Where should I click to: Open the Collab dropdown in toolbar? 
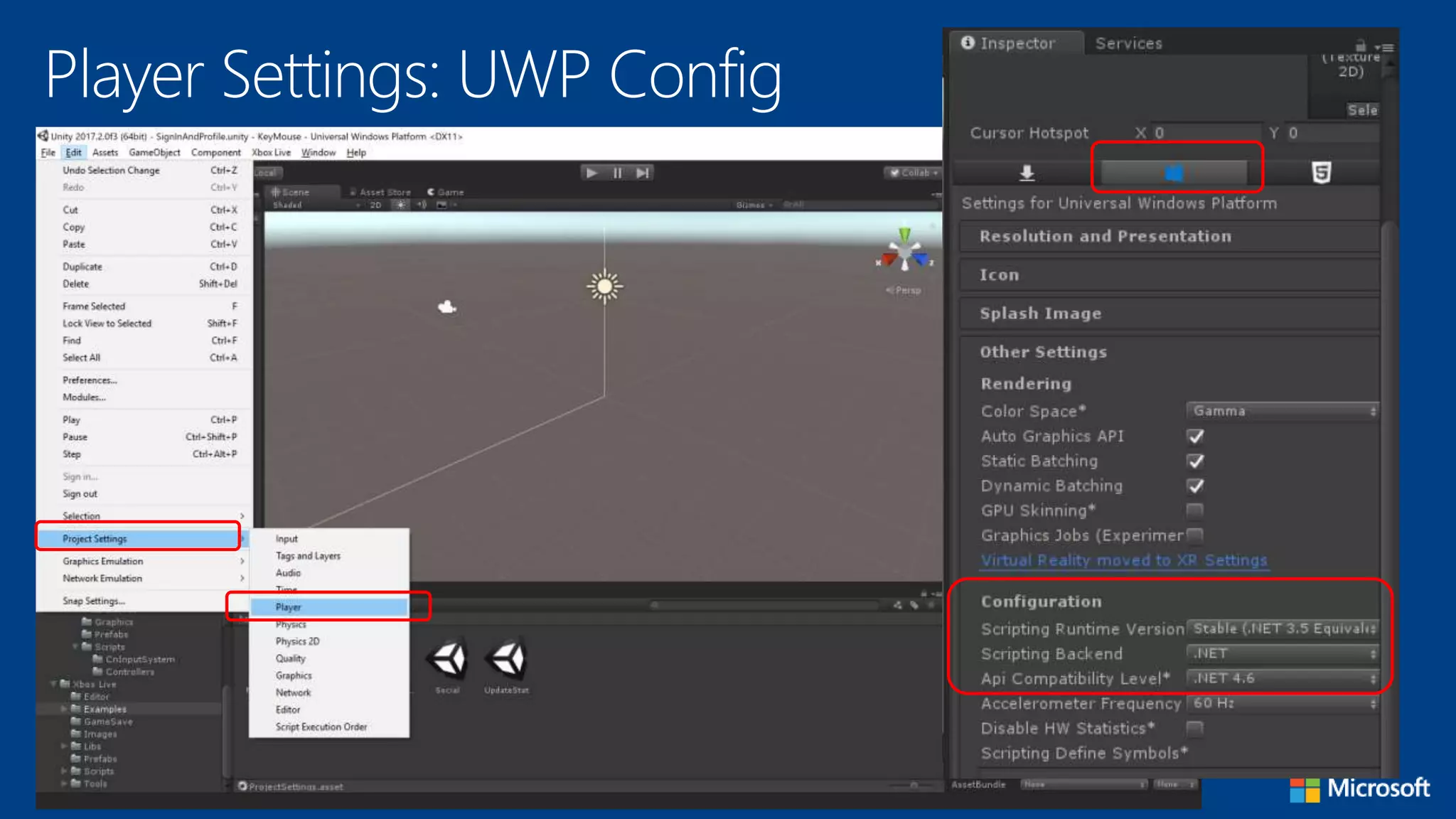click(914, 173)
